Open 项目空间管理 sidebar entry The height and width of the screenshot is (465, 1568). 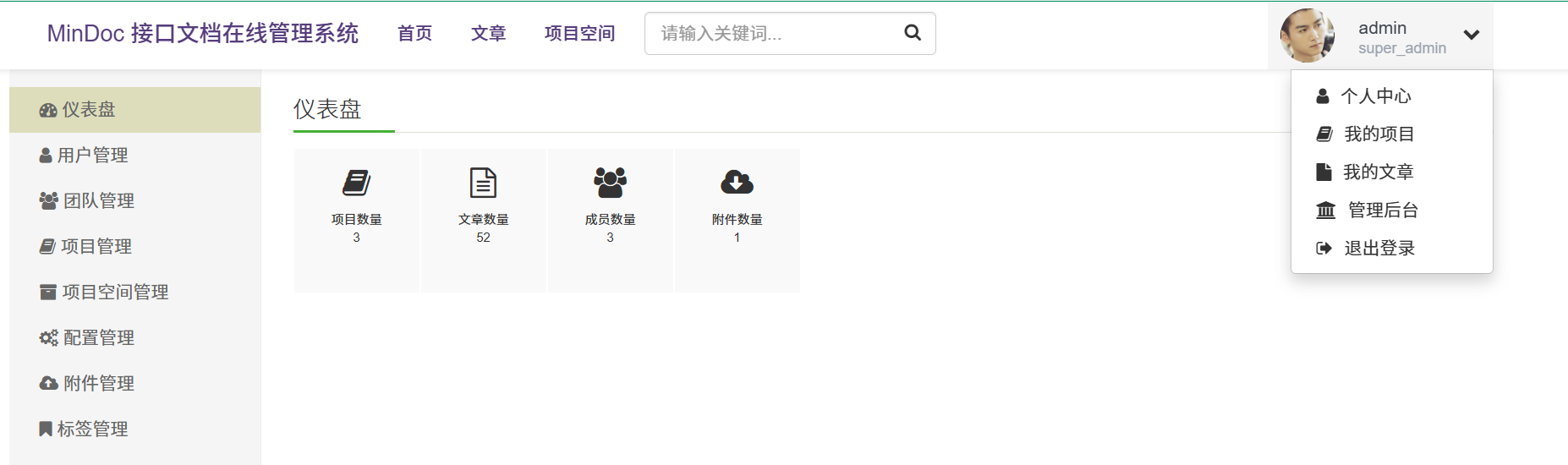tap(115, 293)
